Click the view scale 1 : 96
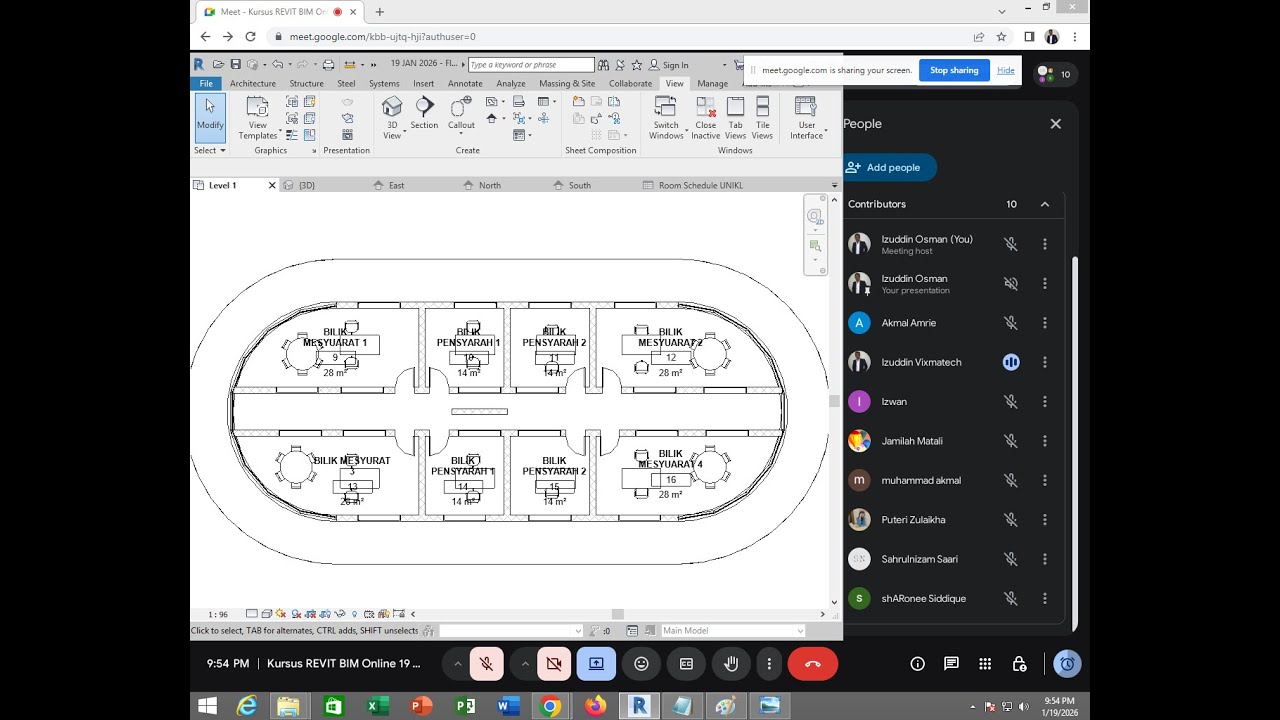The height and width of the screenshot is (720, 1280). 218,614
